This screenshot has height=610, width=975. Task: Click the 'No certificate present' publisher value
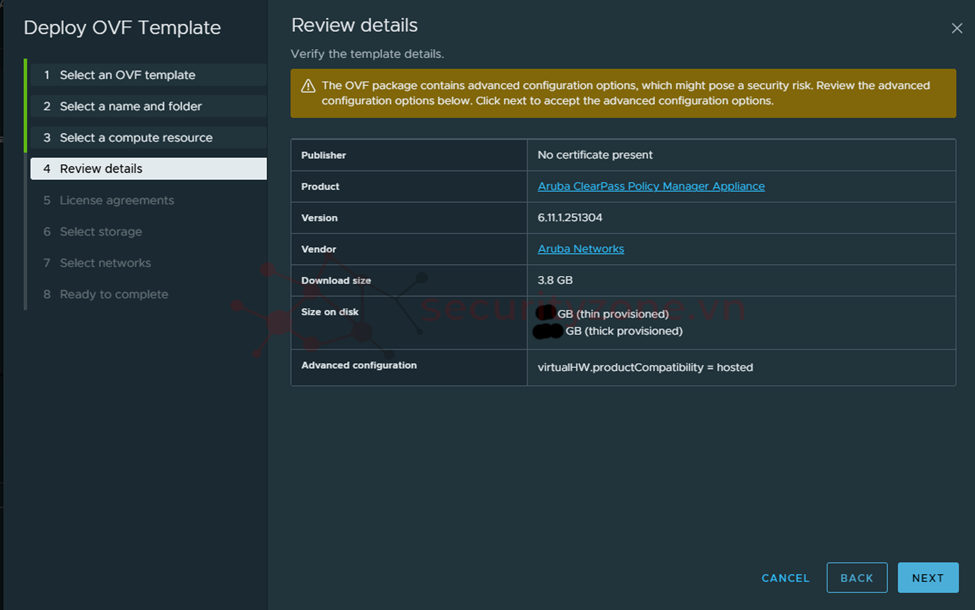click(x=595, y=155)
